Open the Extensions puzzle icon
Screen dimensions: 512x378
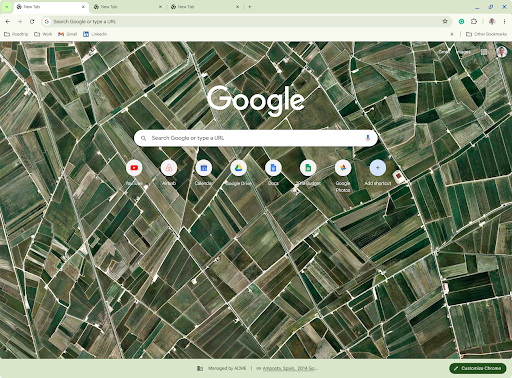pos(474,21)
